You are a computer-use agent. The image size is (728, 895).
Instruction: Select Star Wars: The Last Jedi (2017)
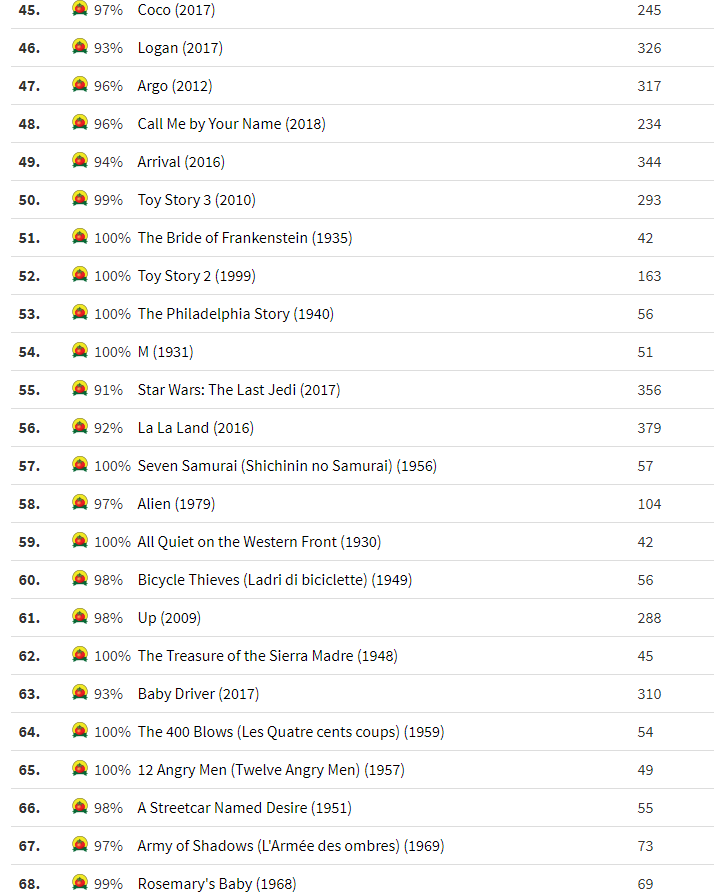tap(238, 390)
